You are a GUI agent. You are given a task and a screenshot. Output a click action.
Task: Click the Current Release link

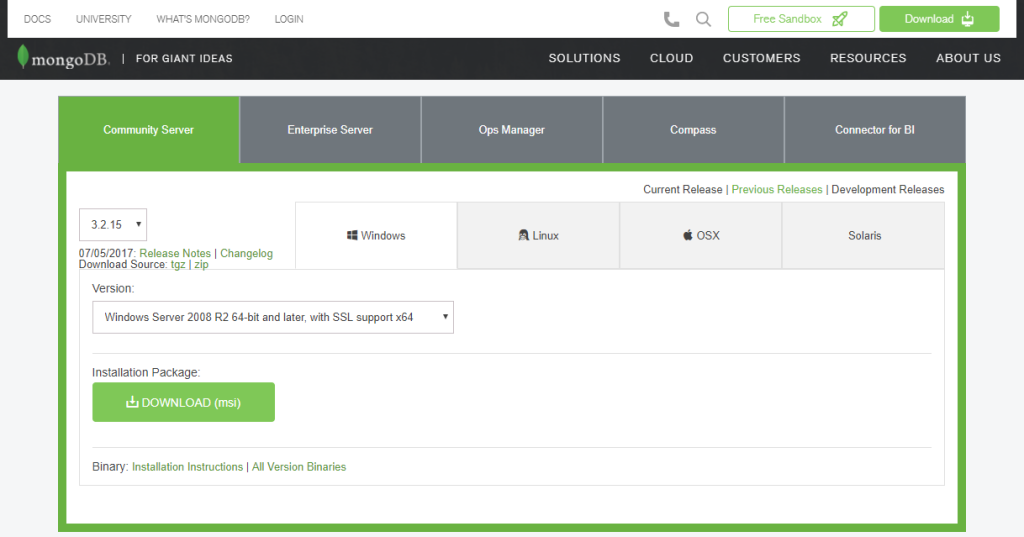682,189
